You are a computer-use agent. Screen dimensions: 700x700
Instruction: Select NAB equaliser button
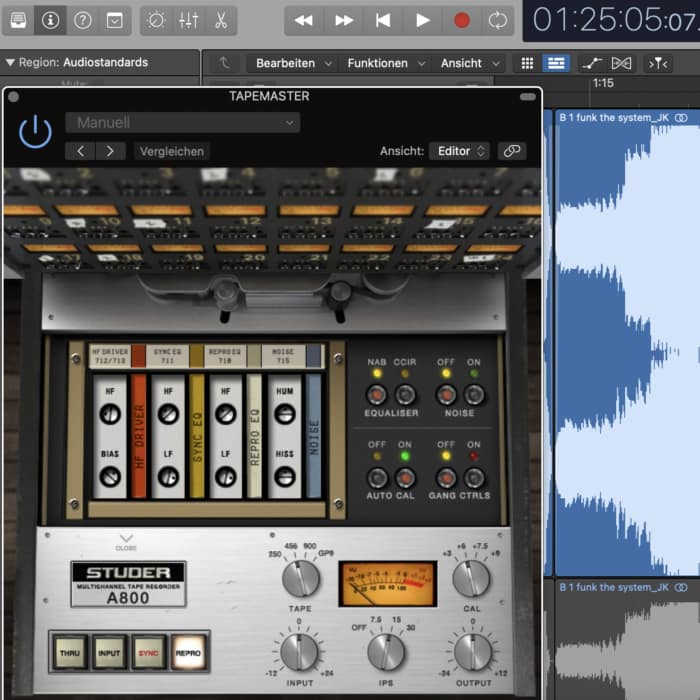pos(377,395)
